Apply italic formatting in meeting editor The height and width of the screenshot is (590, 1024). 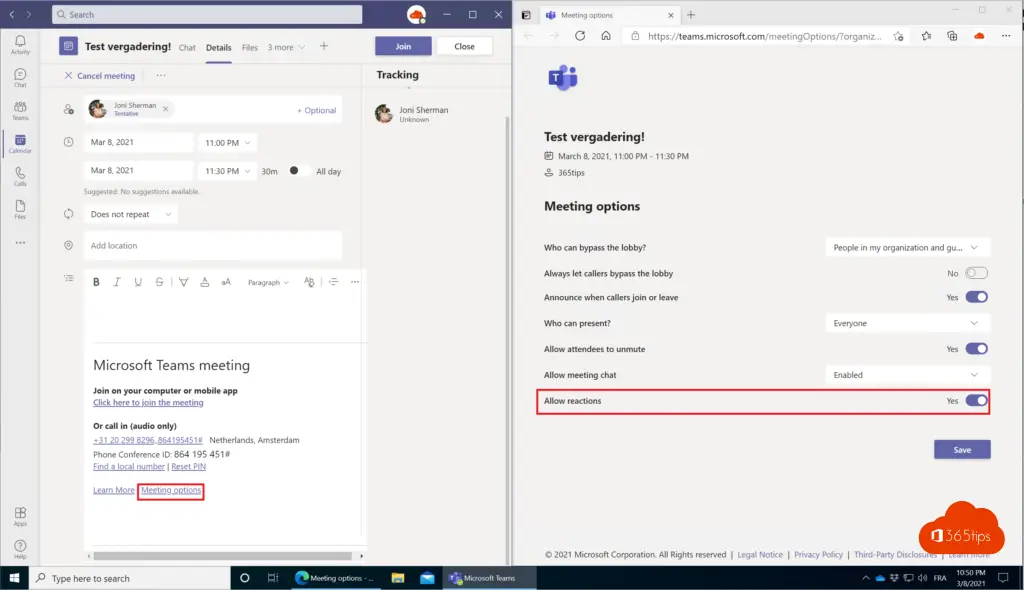coord(117,282)
